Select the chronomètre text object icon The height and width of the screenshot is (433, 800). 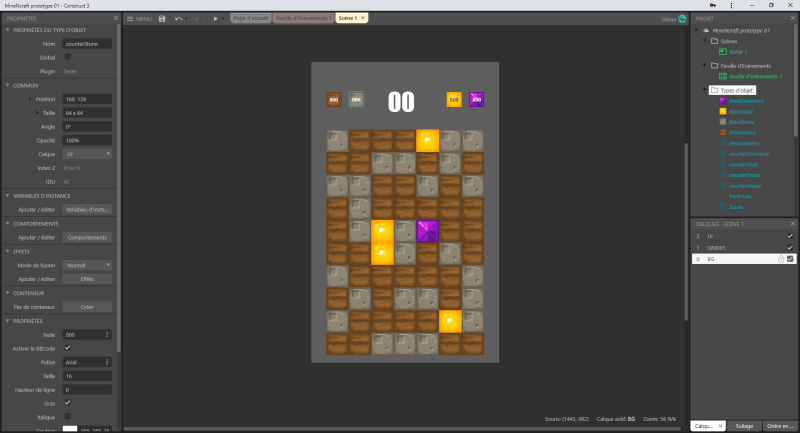[722, 143]
